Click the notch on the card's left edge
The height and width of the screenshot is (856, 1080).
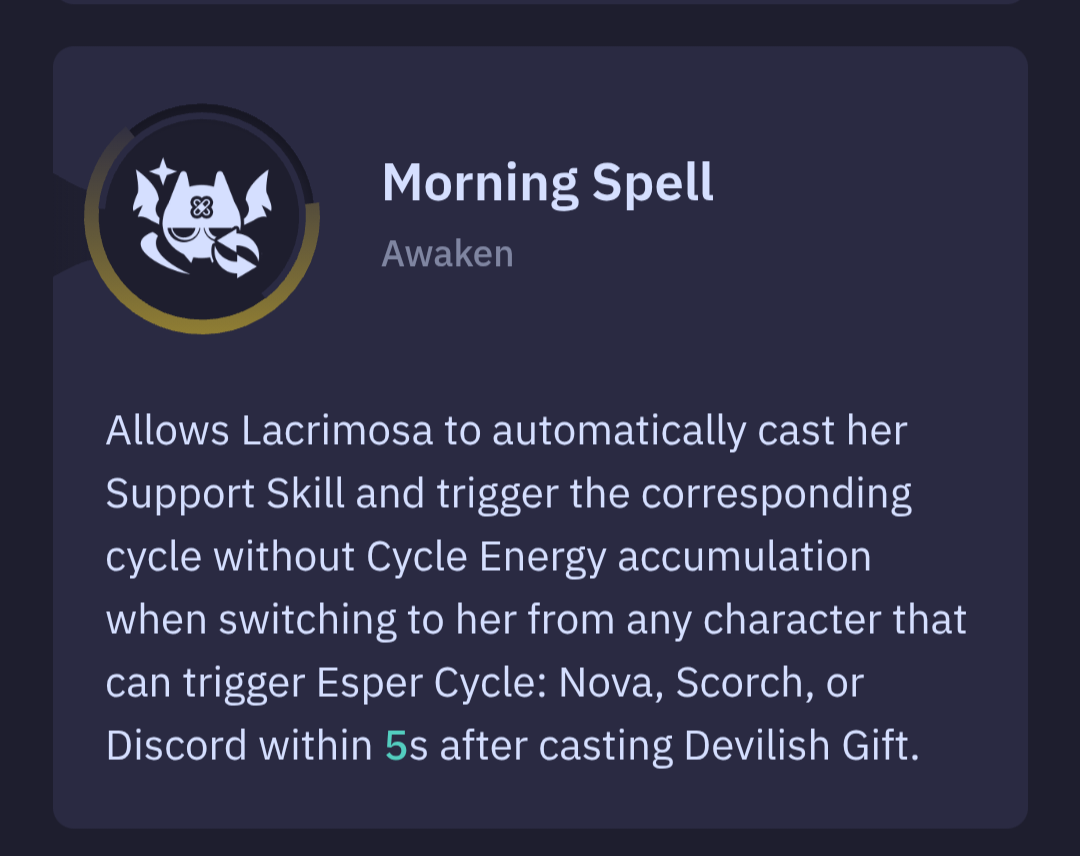pos(68,224)
